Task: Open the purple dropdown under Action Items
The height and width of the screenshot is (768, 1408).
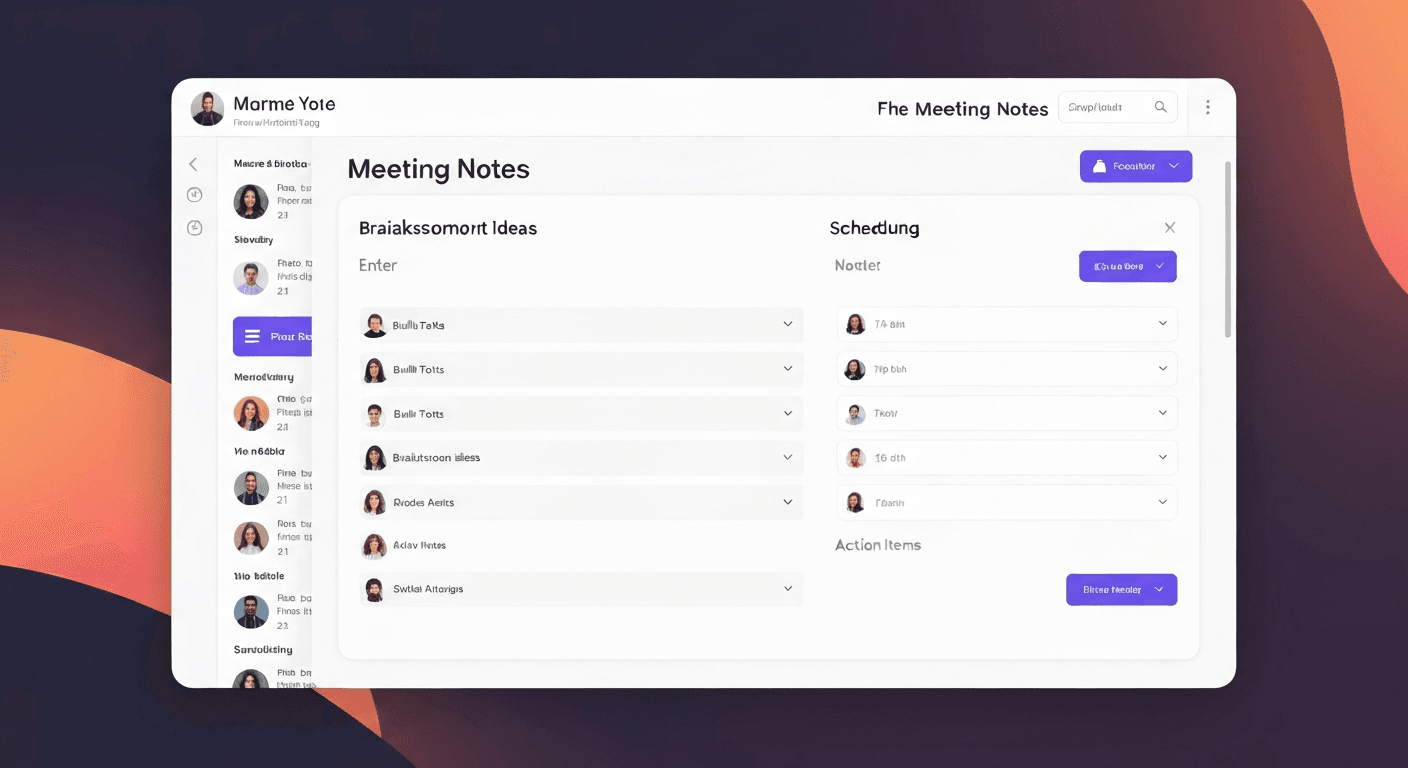Action: (1121, 589)
